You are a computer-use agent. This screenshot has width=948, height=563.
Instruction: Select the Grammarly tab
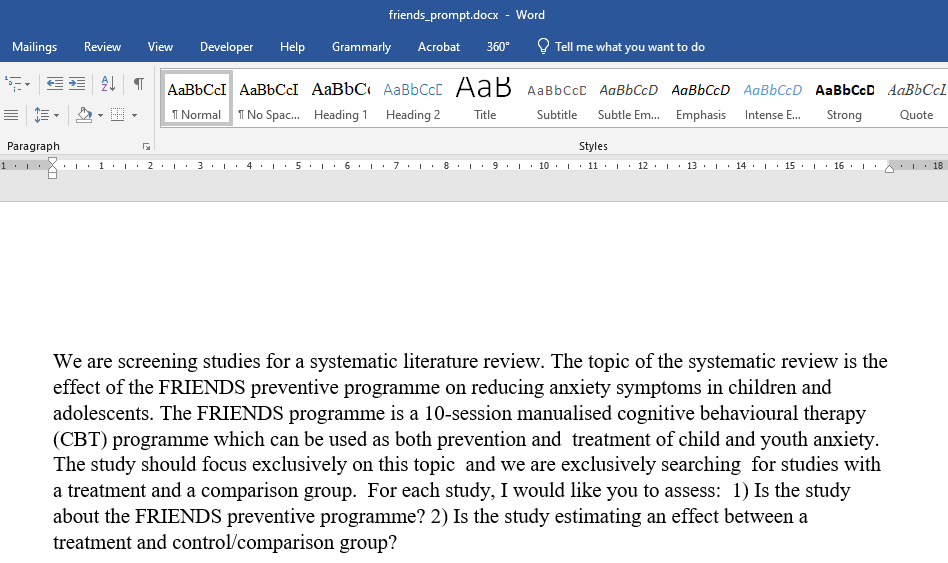coord(362,47)
